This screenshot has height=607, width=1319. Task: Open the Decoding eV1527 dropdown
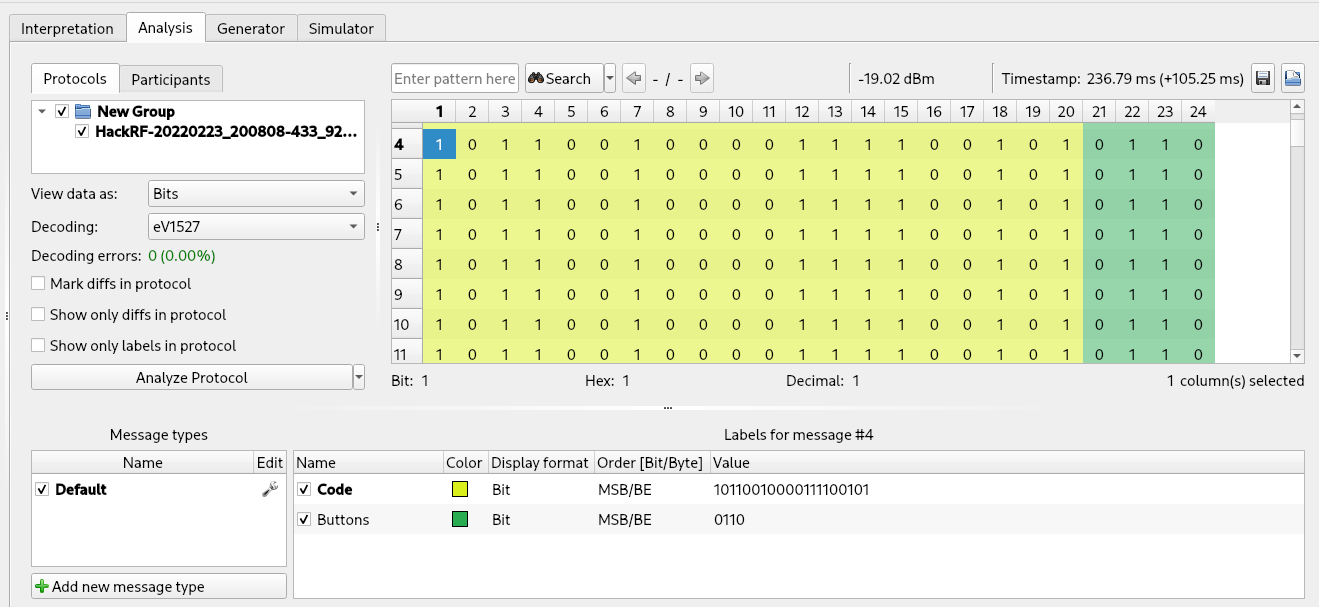256,227
